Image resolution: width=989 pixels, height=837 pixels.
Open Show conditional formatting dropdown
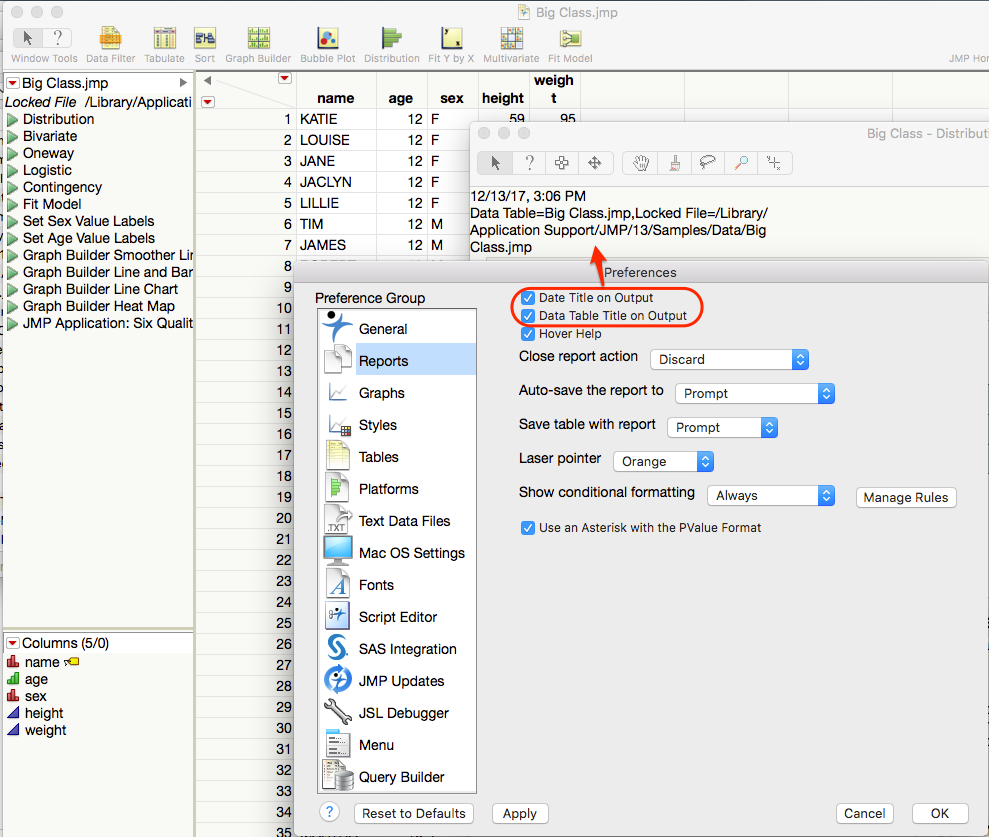771,496
